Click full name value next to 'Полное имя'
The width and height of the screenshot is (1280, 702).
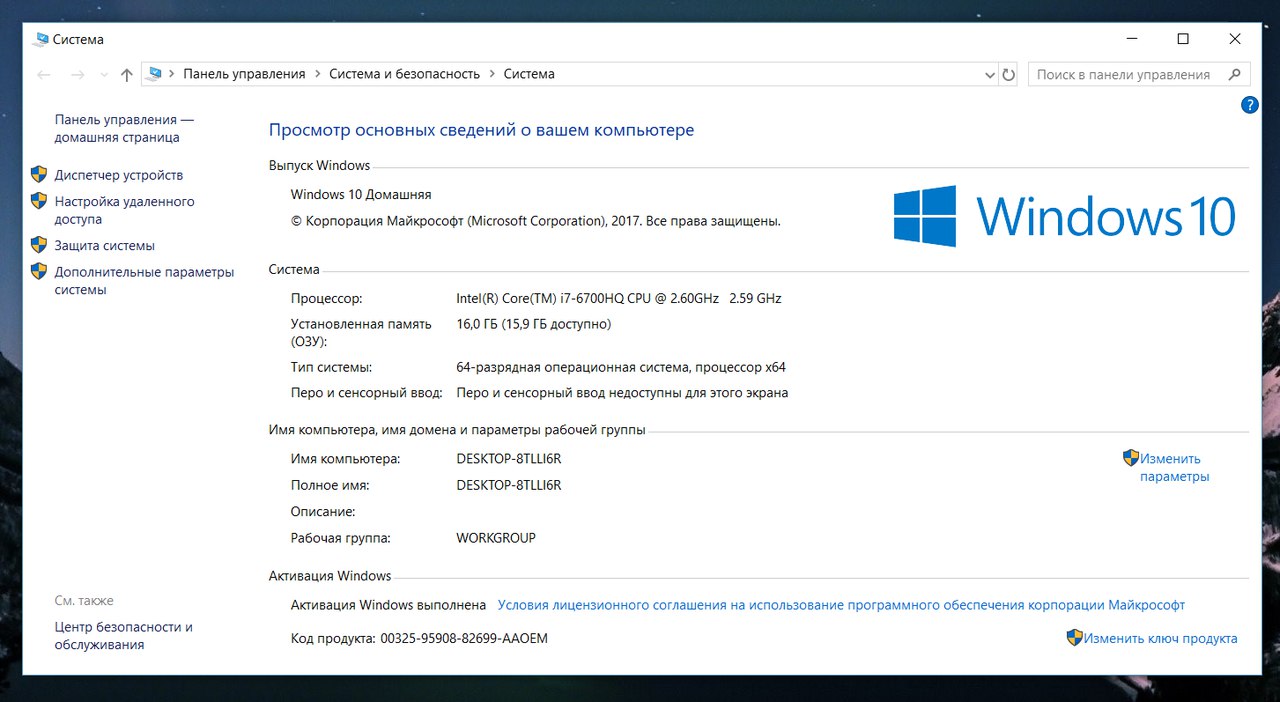509,485
